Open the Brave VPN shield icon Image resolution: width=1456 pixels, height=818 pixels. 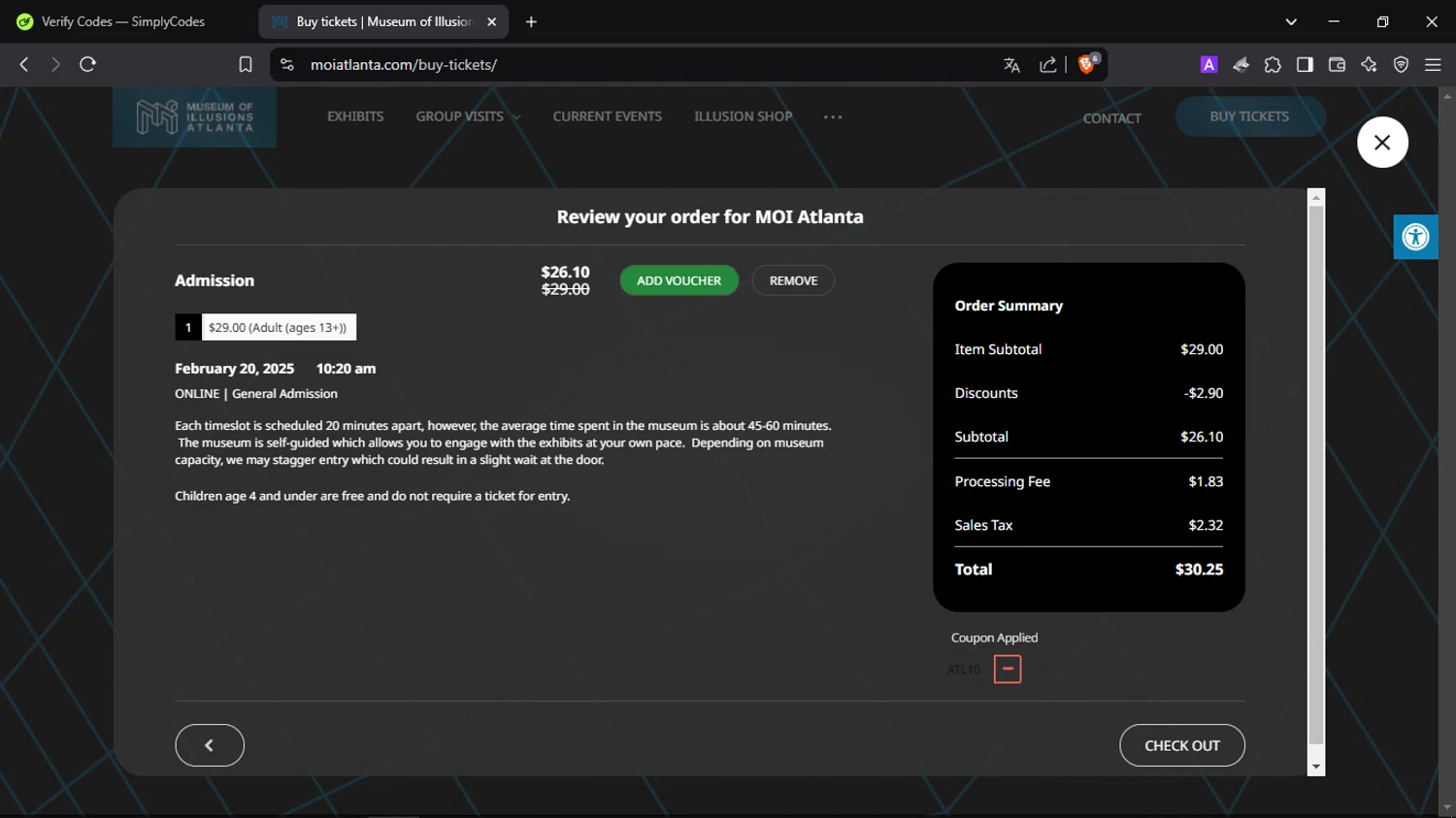click(x=1401, y=64)
